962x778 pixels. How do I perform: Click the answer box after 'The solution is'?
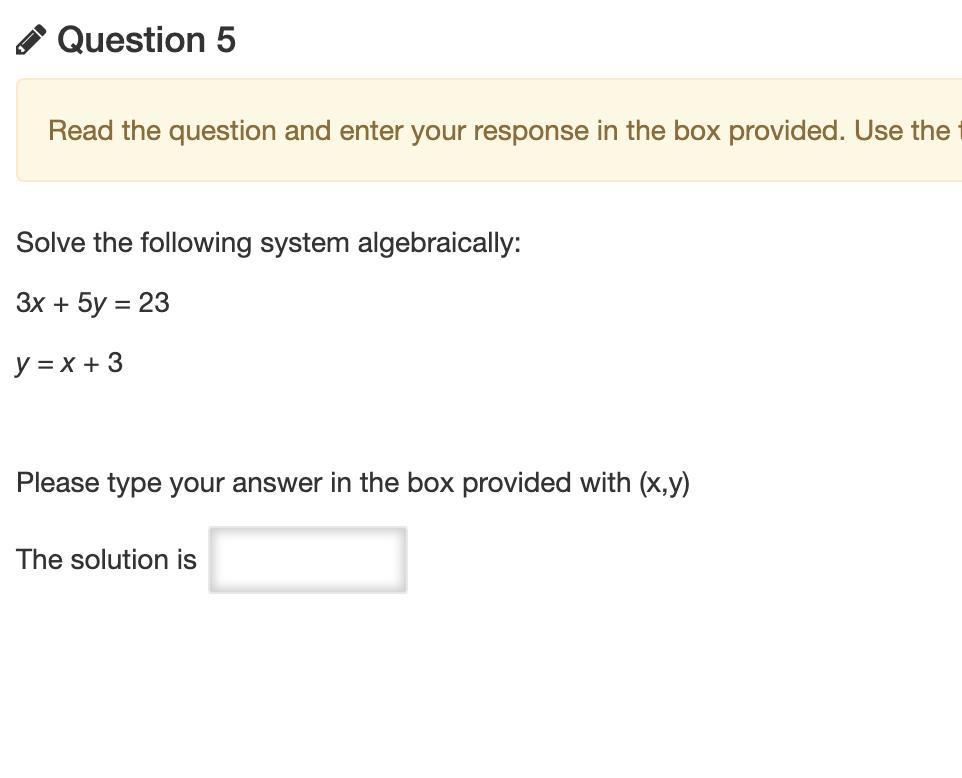307,560
